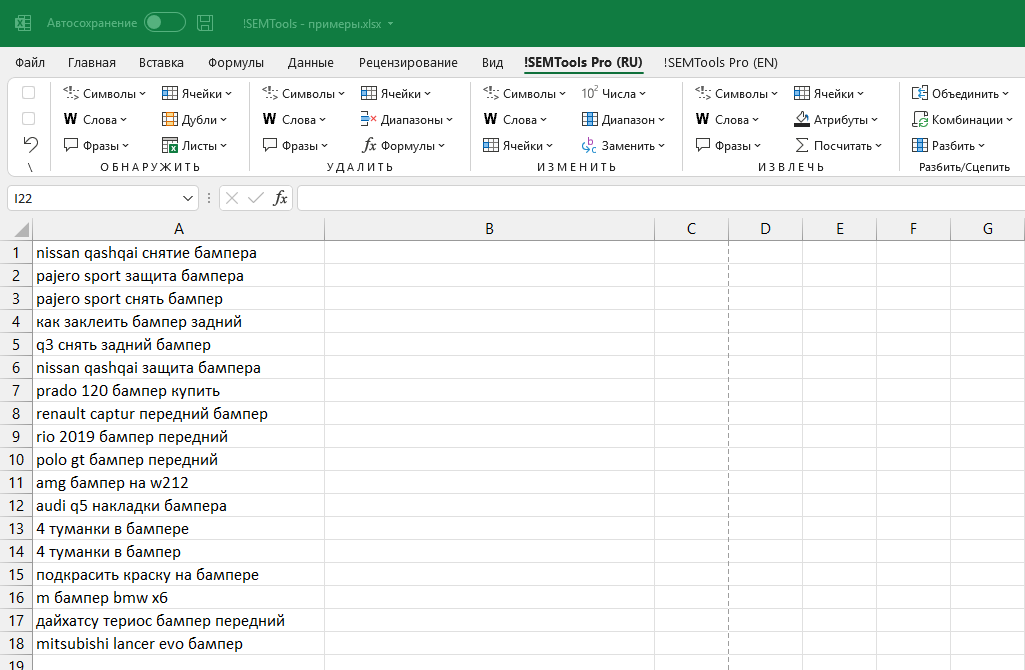Select column B header
Viewport: 1025px width, 670px height.
tap(489, 229)
